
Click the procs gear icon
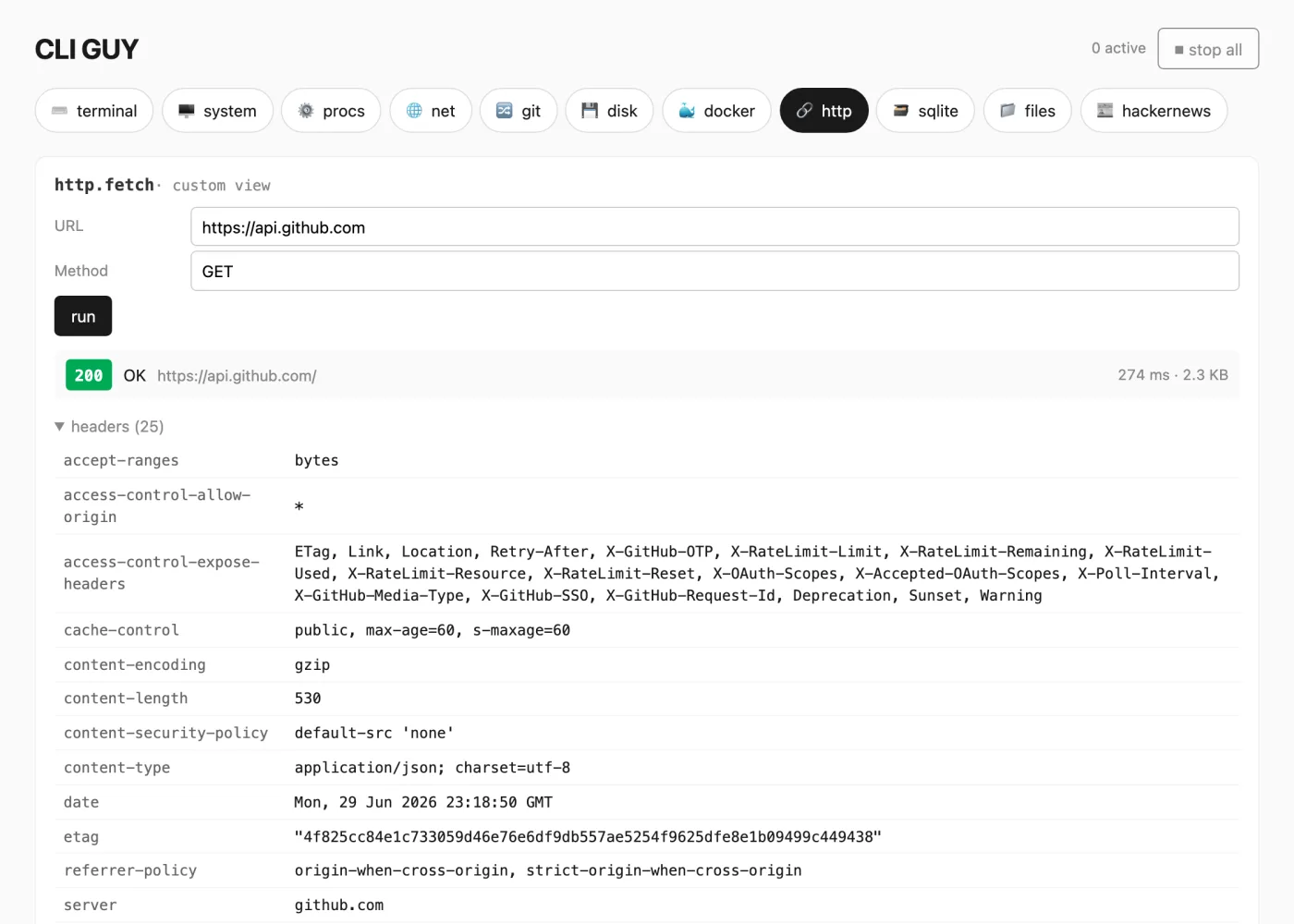coord(306,111)
